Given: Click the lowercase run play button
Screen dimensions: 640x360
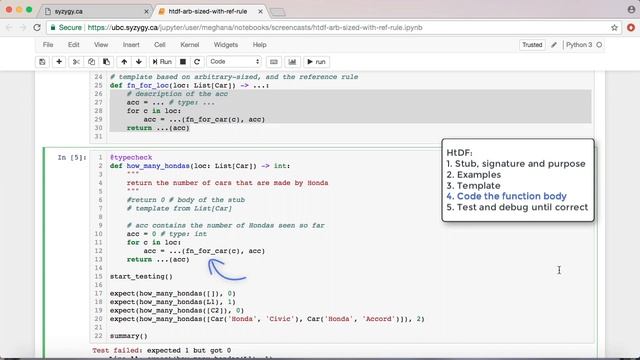Looking at the screenshot, I should (316, 62).
